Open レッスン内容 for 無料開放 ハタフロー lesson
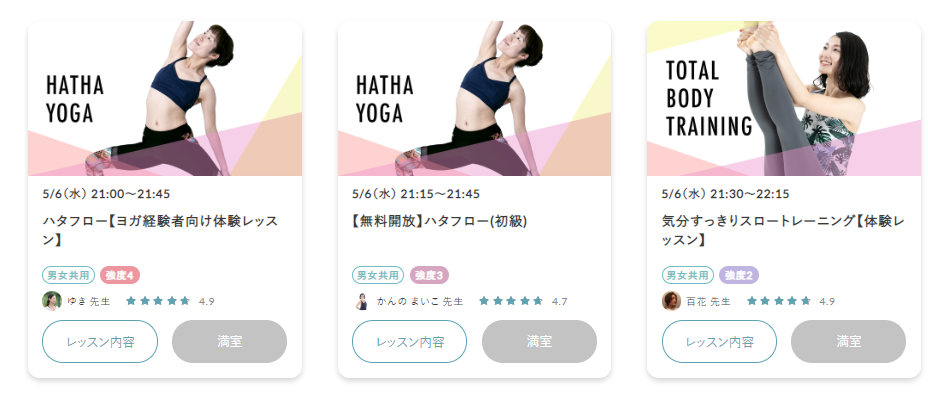This screenshot has height=393, width=928. [x=410, y=342]
